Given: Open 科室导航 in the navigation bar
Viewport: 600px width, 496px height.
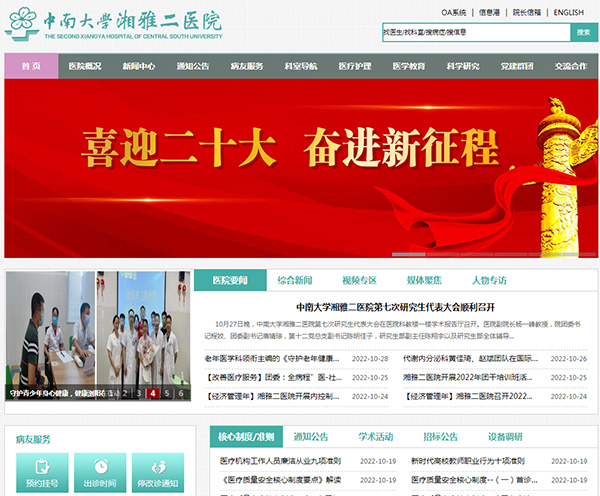Looking at the screenshot, I should tap(301, 66).
